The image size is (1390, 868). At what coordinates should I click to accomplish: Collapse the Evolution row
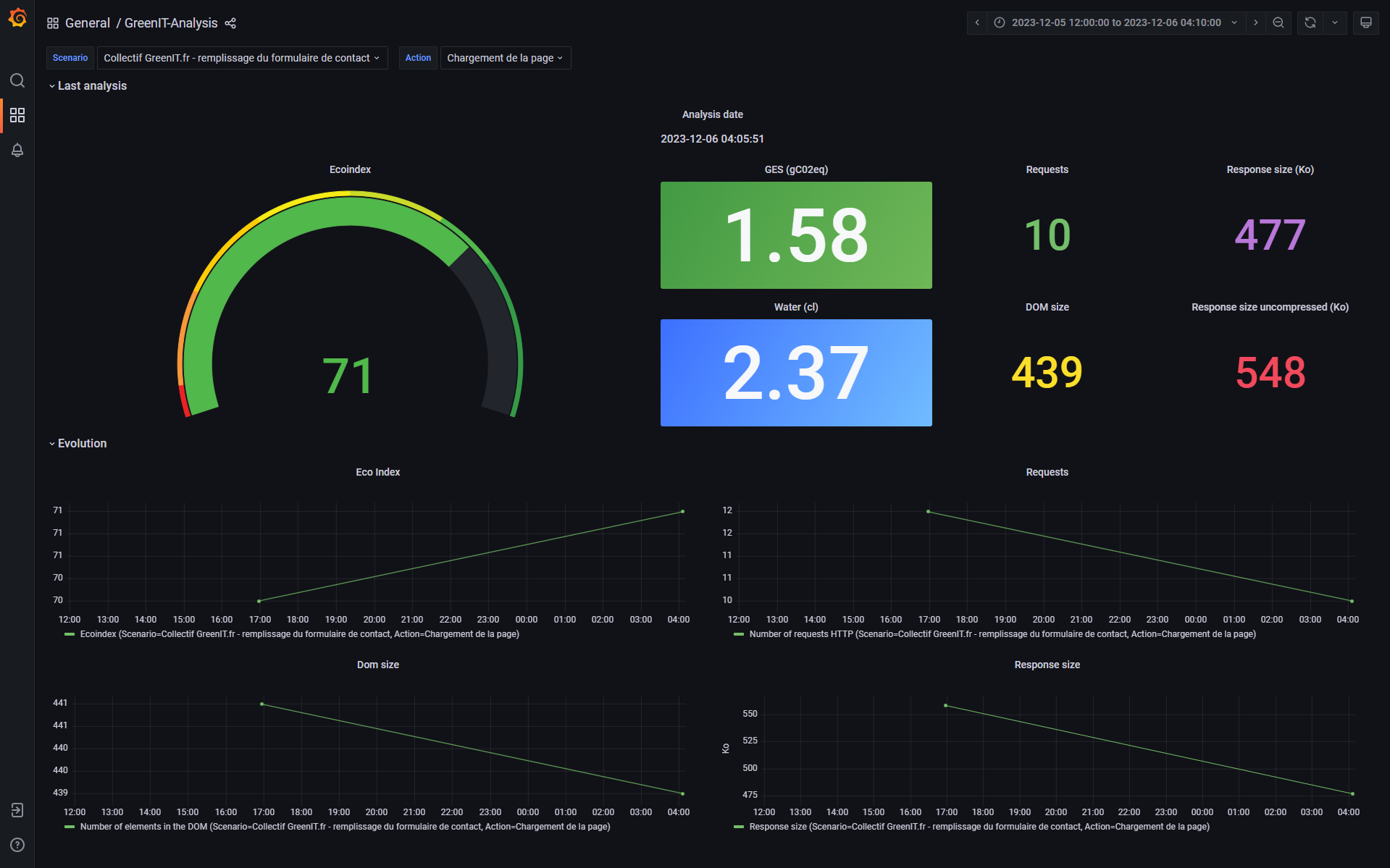(x=78, y=443)
